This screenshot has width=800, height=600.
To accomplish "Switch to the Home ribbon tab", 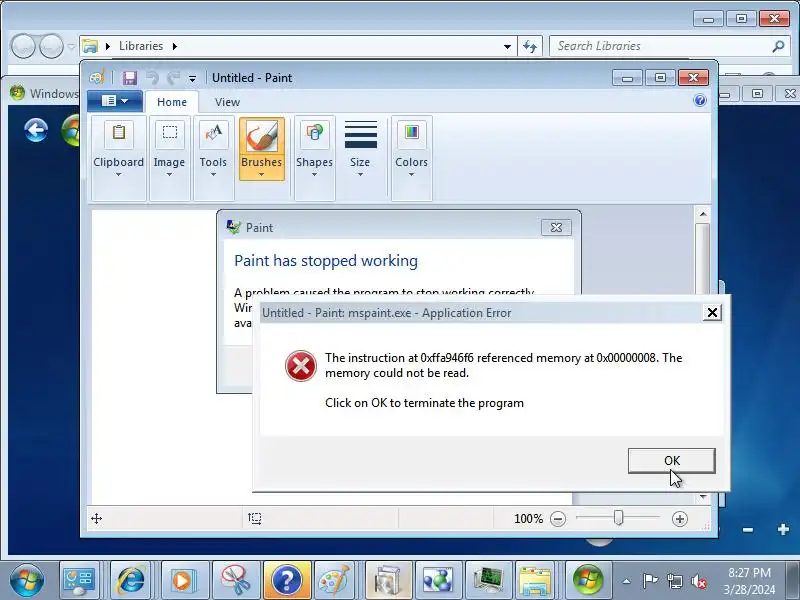I will pyautogui.click(x=172, y=102).
